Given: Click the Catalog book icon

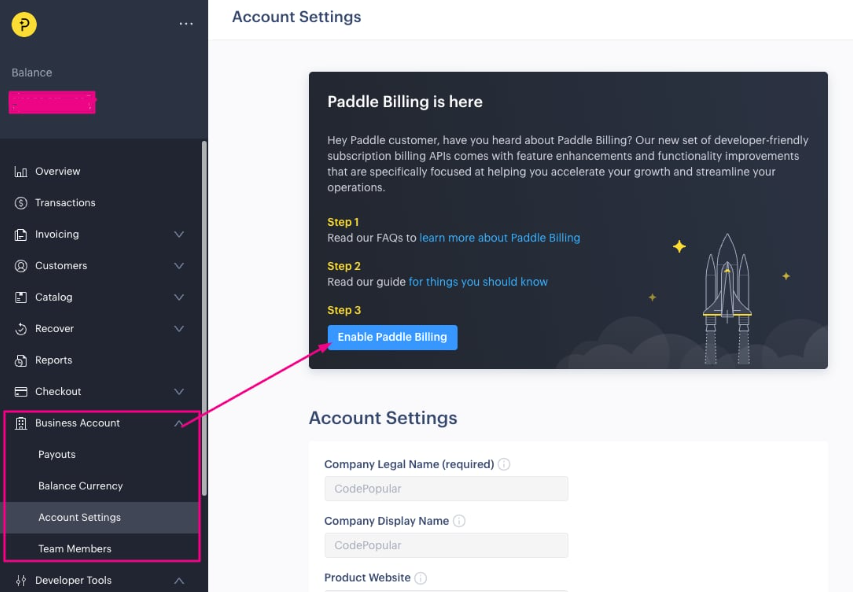Looking at the screenshot, I should (21, 298).
